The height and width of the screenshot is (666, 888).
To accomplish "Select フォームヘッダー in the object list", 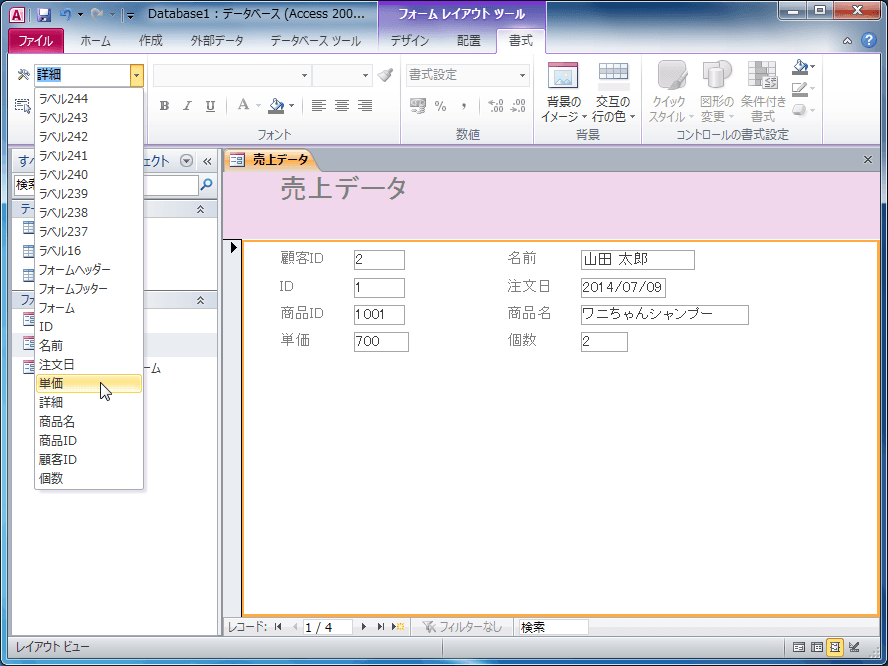I will [88, 270].
